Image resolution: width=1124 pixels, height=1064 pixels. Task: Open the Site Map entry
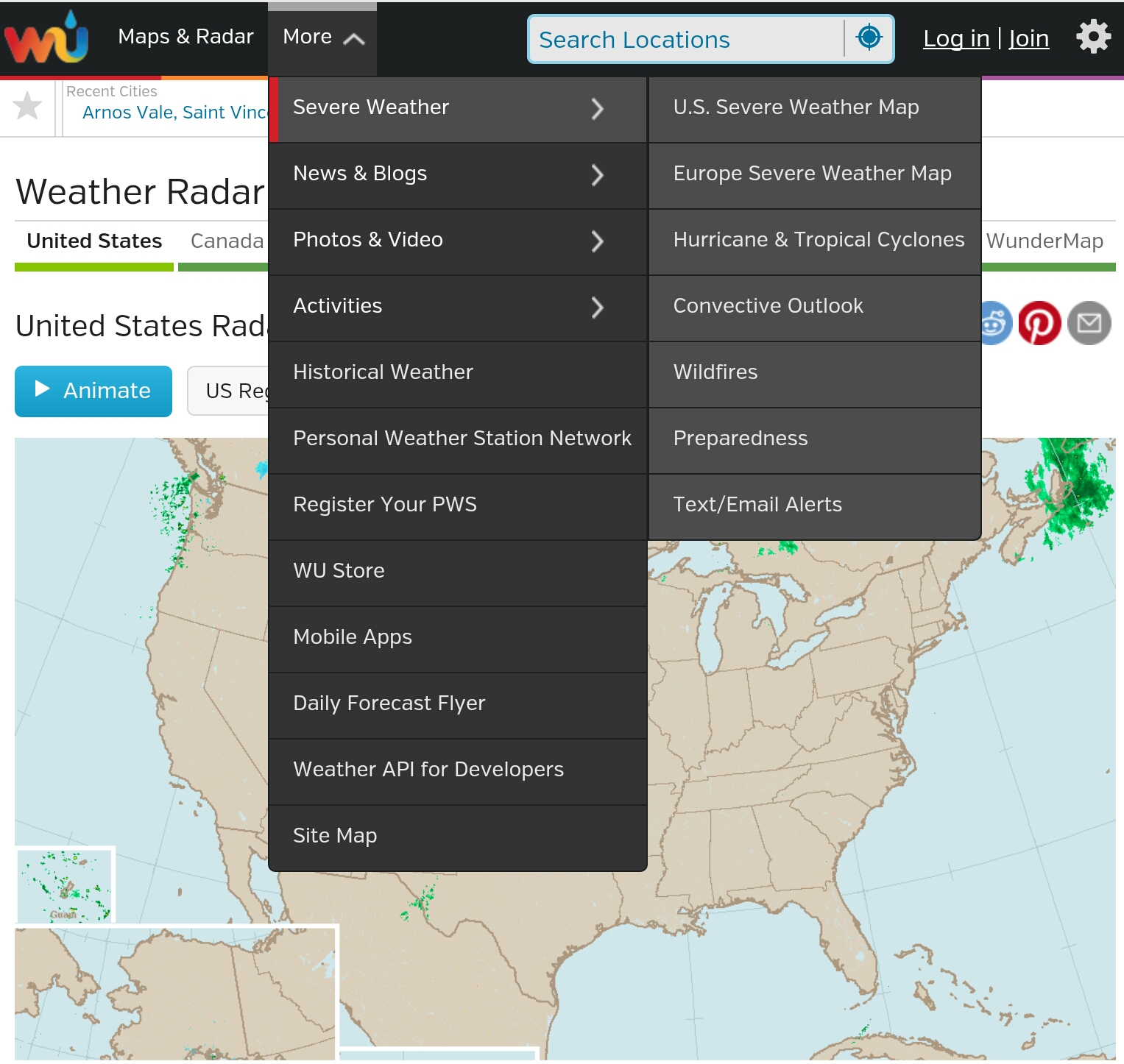[458, 838]
